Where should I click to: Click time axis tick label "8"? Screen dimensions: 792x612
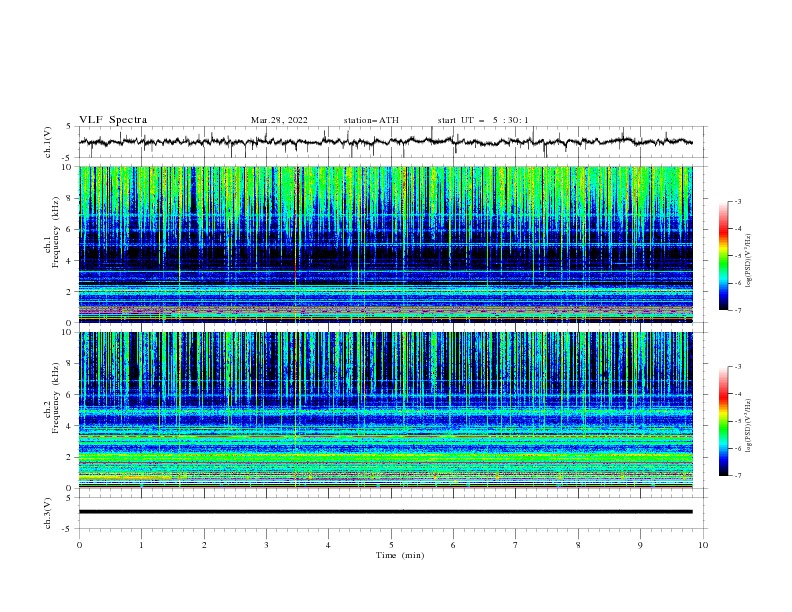pyautogui.click(x=578, y=545)
